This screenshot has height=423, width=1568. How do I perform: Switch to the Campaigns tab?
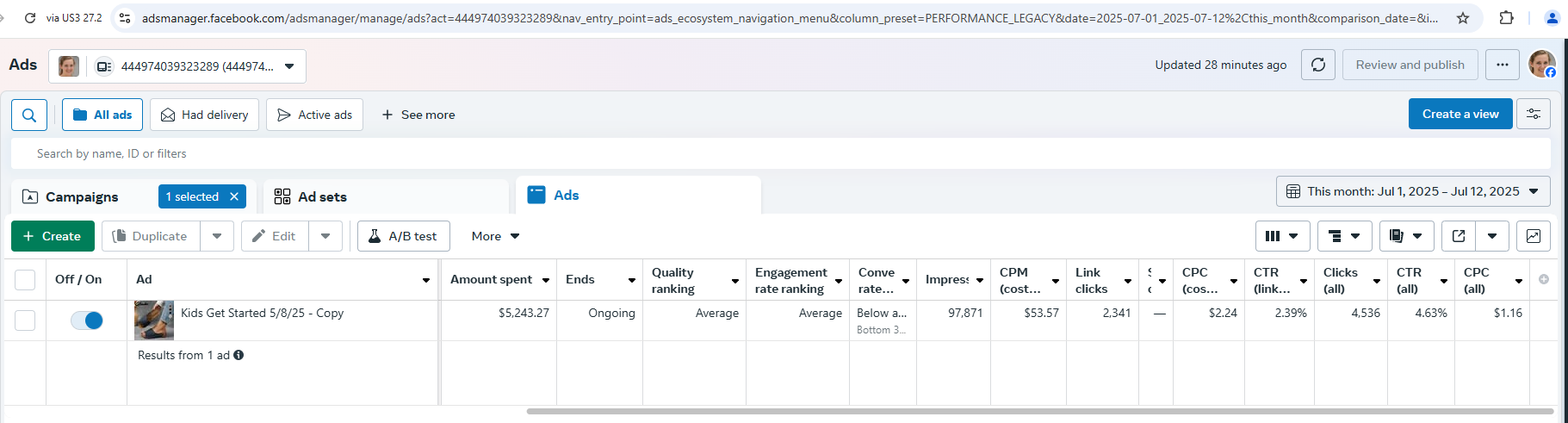(81, 196)
